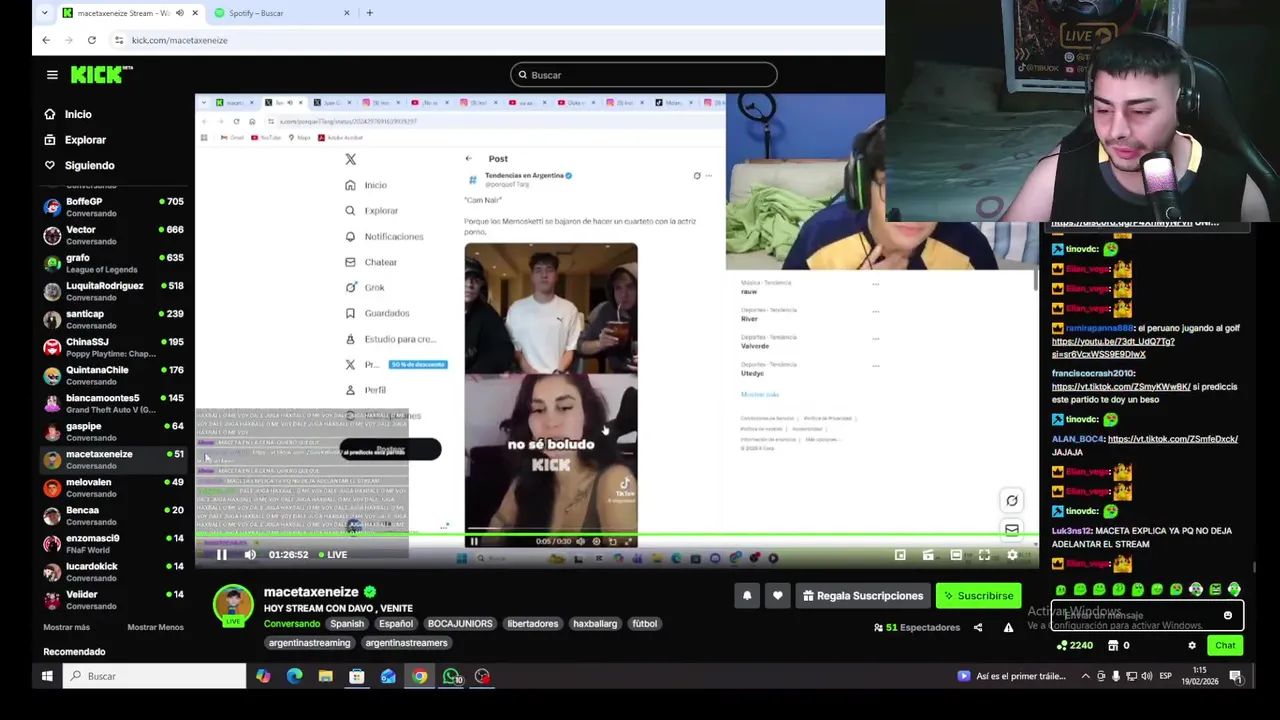This screenshot has width=1280, height=720.
Task: Select the argentinastreaming tag
Action: click(309, 643)
